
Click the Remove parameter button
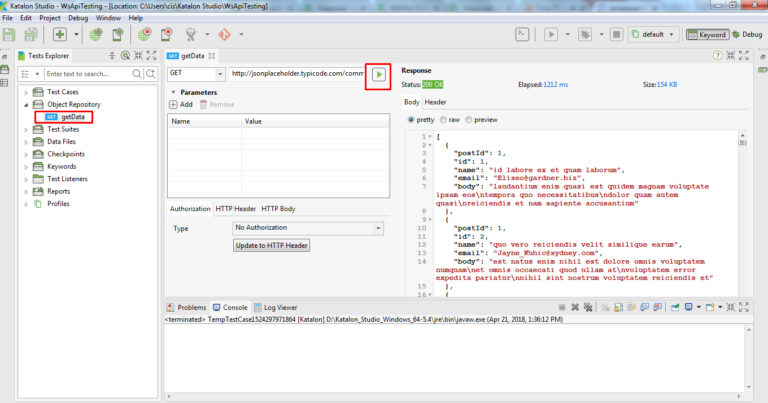click(217, 104)
